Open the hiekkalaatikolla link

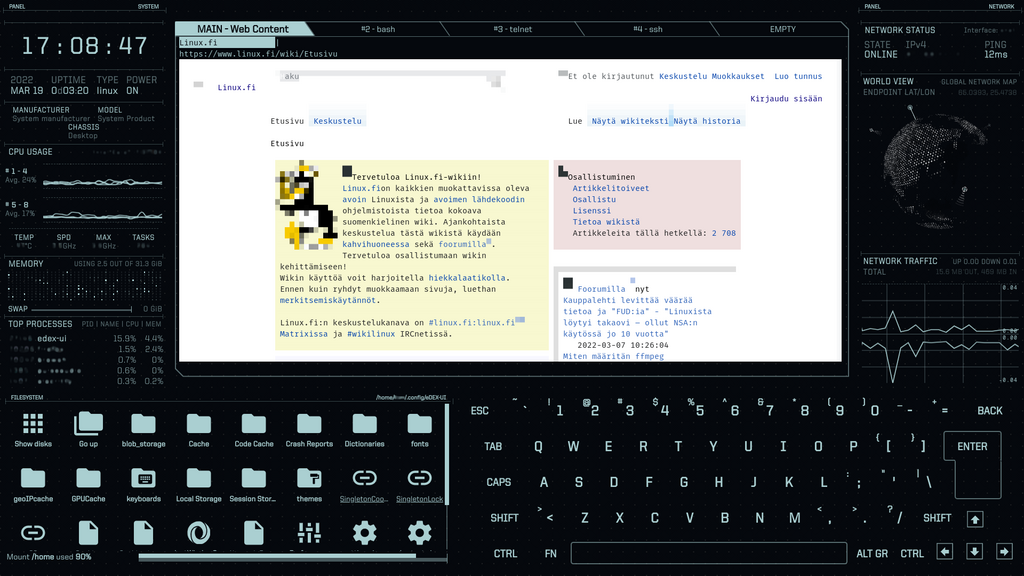[468, 277]
